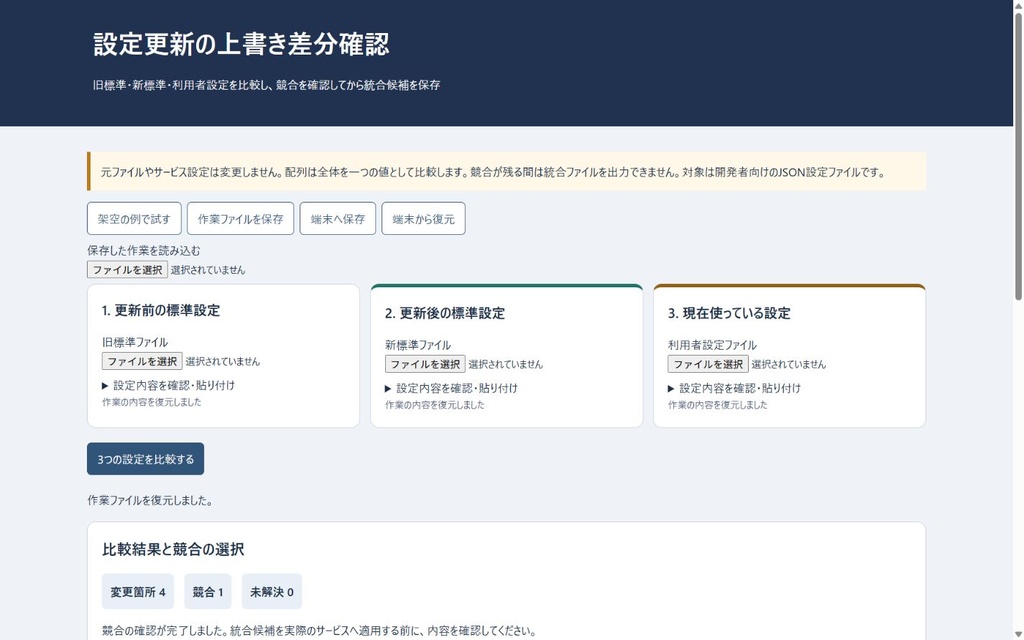This screenshot has width=1024, height=640.
Task: Click the subtitle starting 旧標準・新標準・利用者設定を比較し
Action: pyautogui.click(x=266, y=85)
